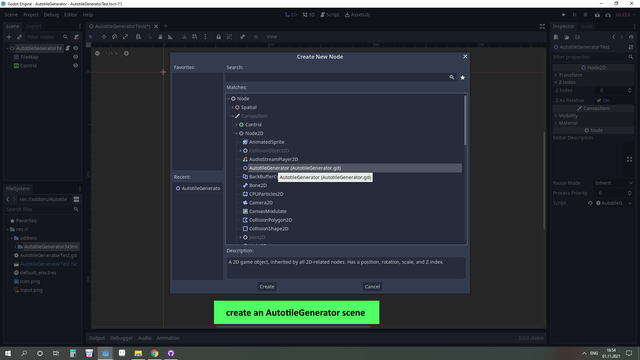The width and height of the screenshot is (640, 360).
Task: Switch to the Import tab
Action: point(33,26)
